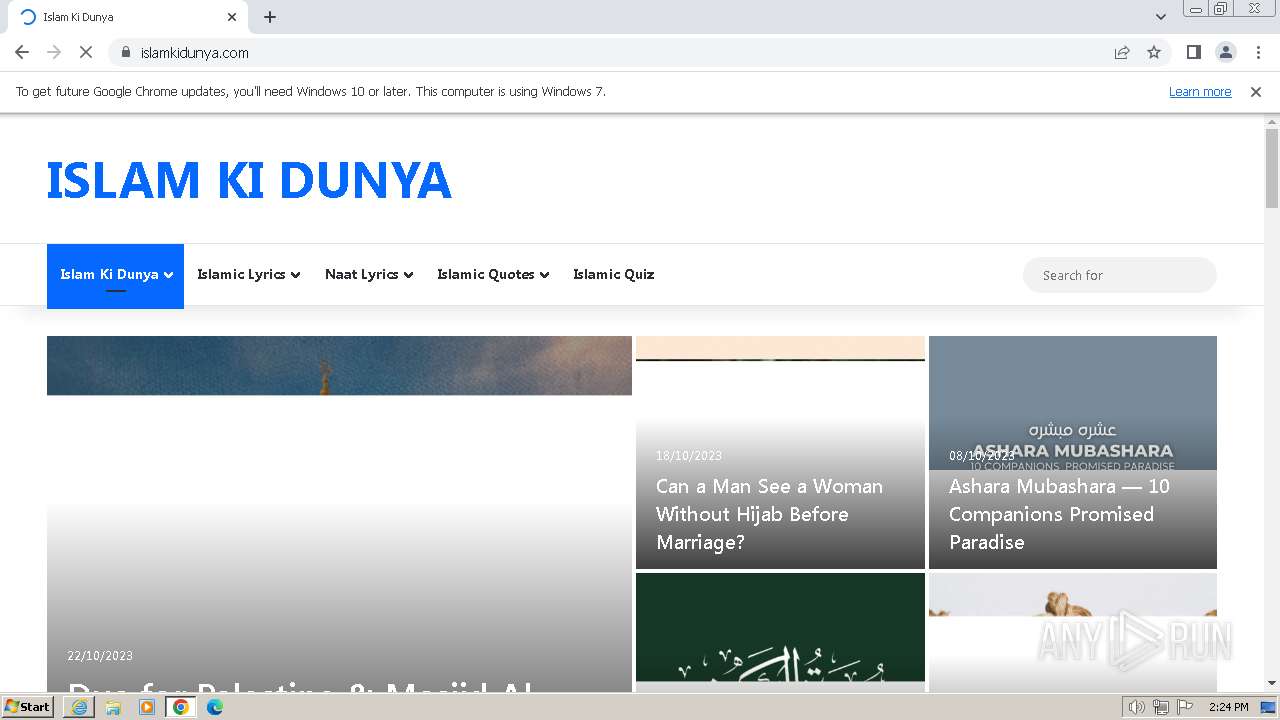
Task: Open the Chrome three-dot menu
Action: pos(1258,52)
